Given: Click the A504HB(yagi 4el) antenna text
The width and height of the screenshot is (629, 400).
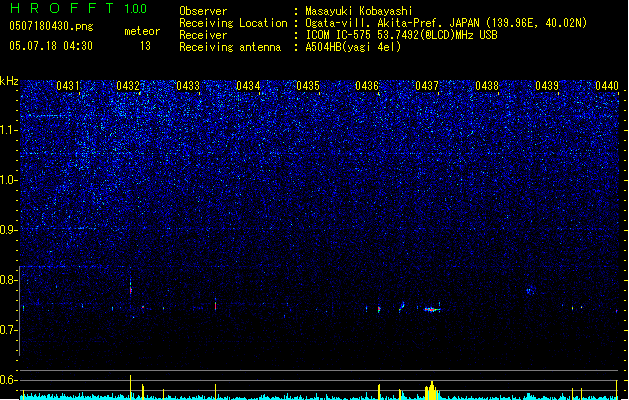Looking at the screenshot, I should pos(353,47).
